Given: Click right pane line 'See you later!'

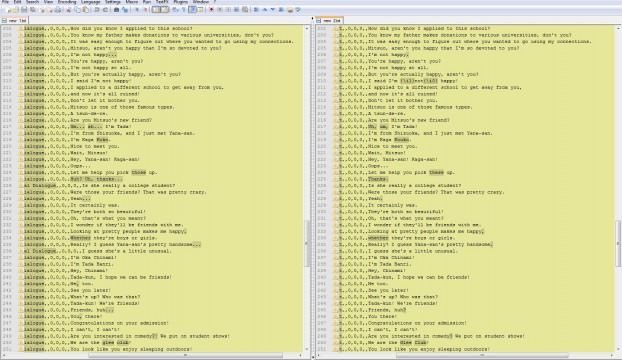Looking at the screenshot, I should pos(388,290).
